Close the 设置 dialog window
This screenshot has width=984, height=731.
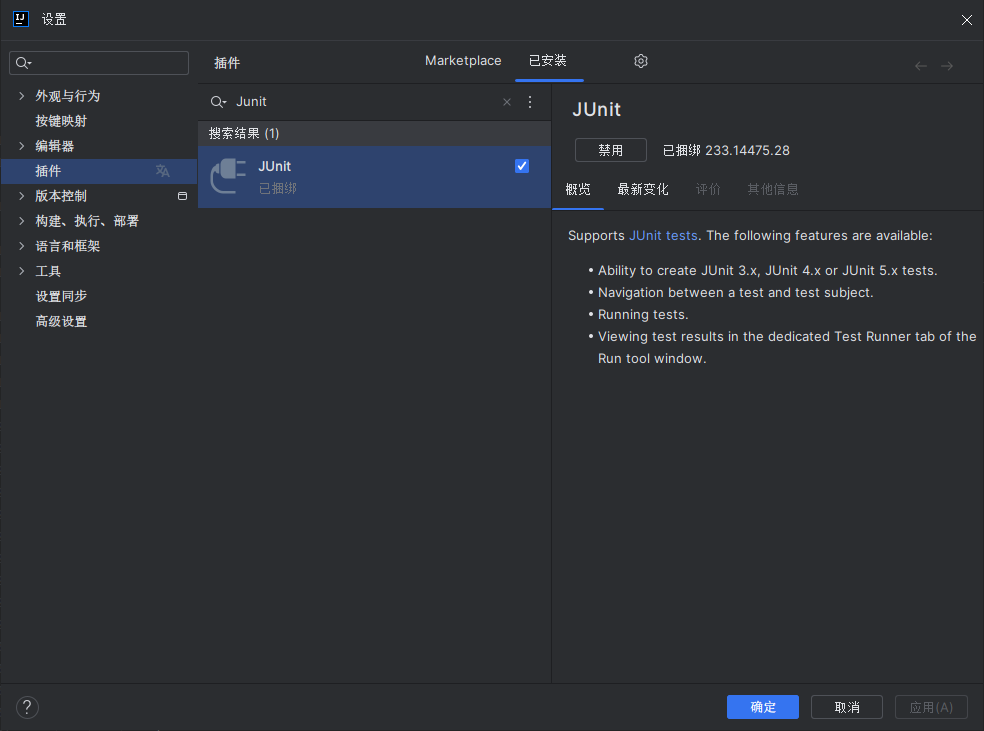click(966, 20)
